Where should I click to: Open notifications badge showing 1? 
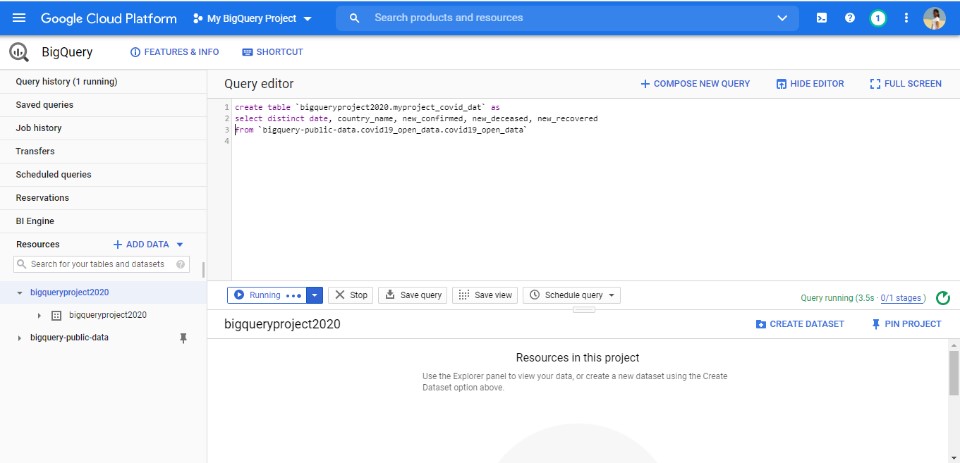pyautogui.click(x=878, y=18)
